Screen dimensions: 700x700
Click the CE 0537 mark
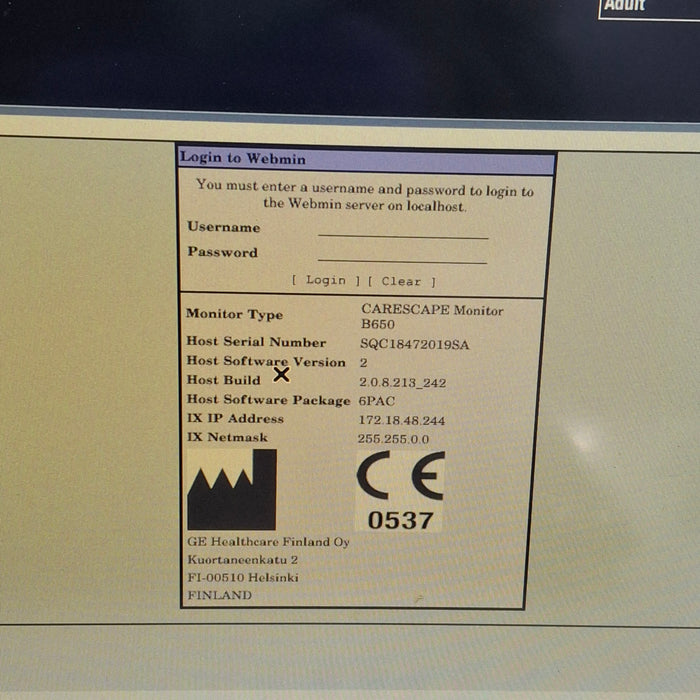[x=400, y=491]
